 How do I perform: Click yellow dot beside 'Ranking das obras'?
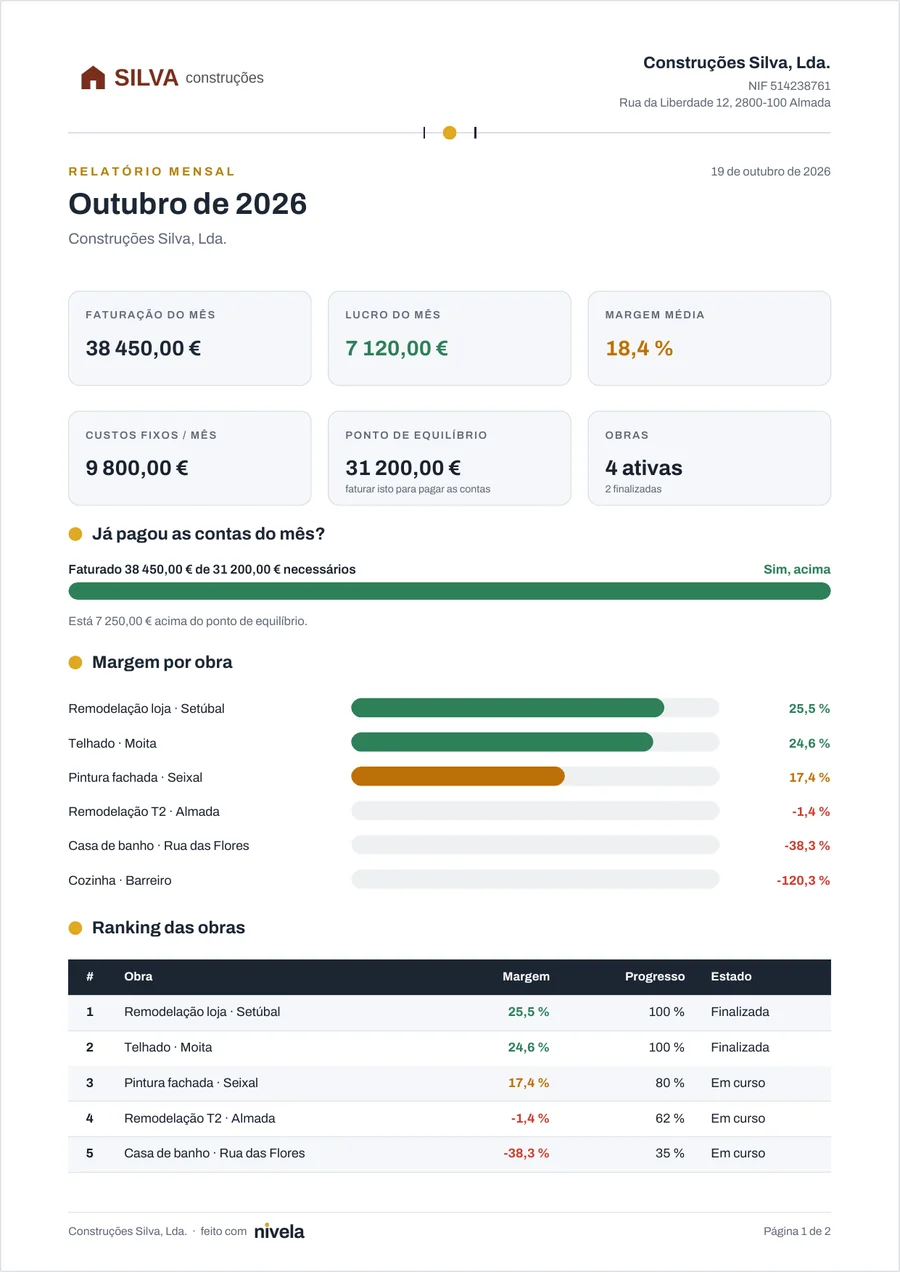point(75,928)
